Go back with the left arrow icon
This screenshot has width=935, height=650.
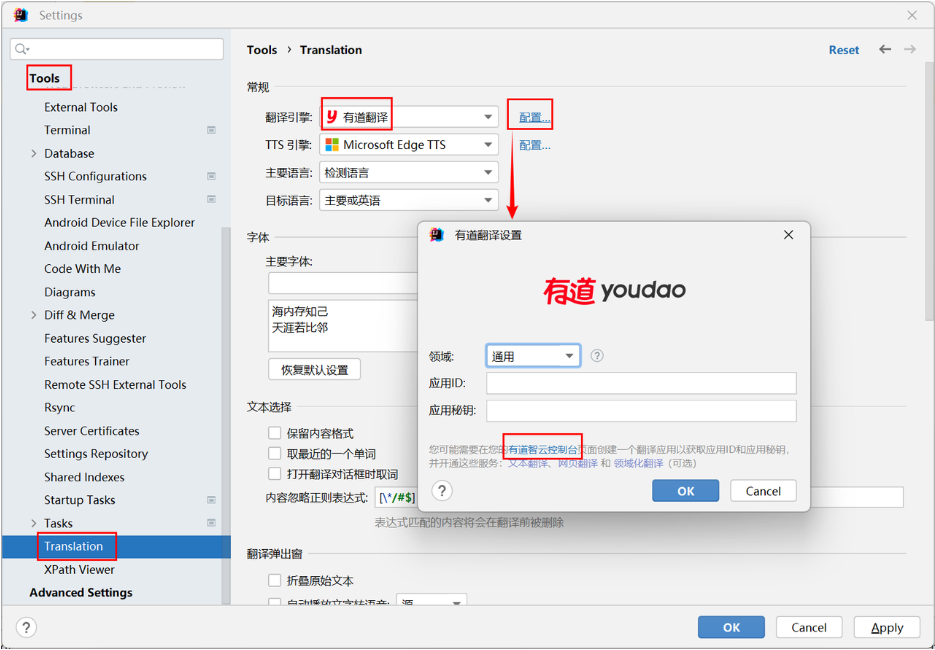click(885, 49)
